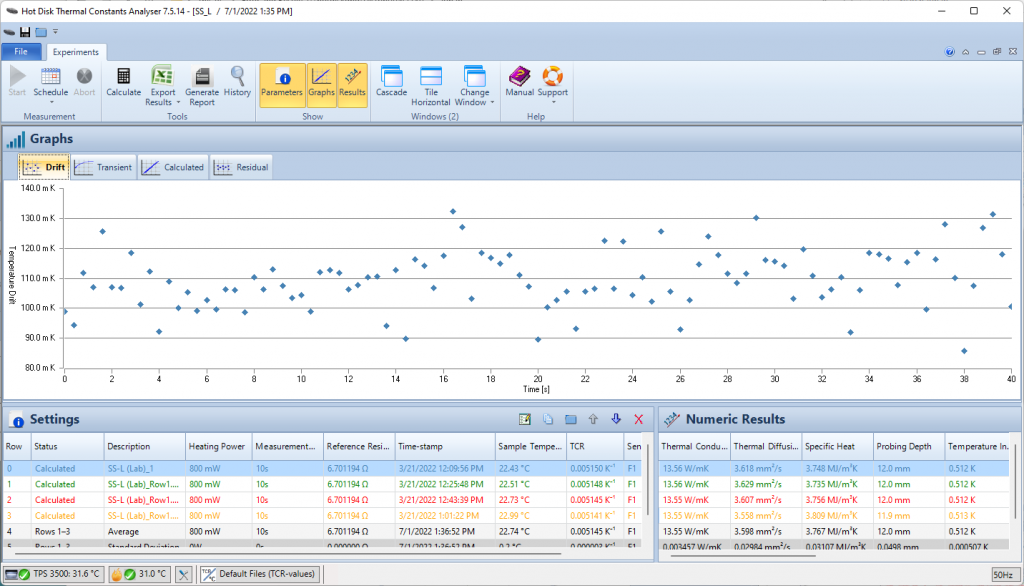The image size is (1024, 586).
Task: Click the Probing Depth column header
Action: tap(909, 447)
